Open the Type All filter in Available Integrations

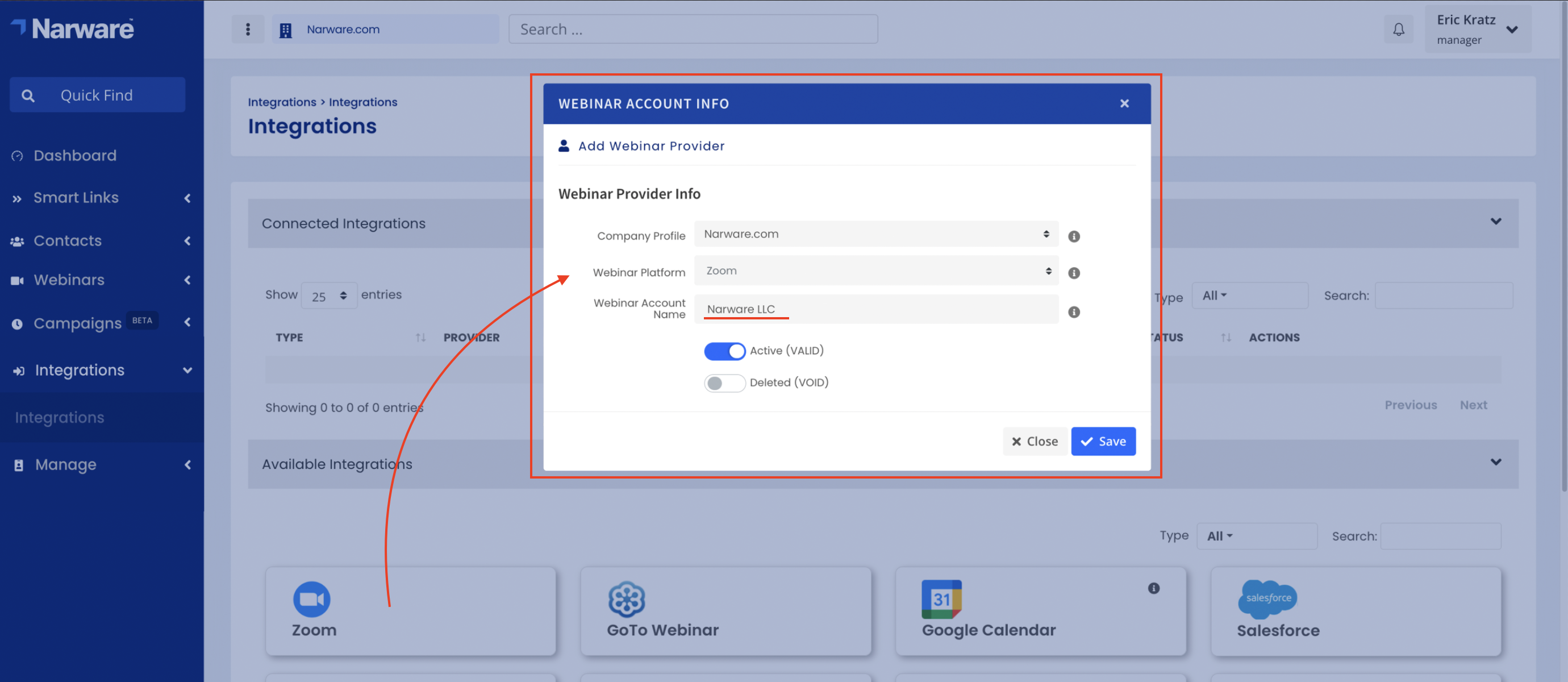click(x=1256, y=537)
